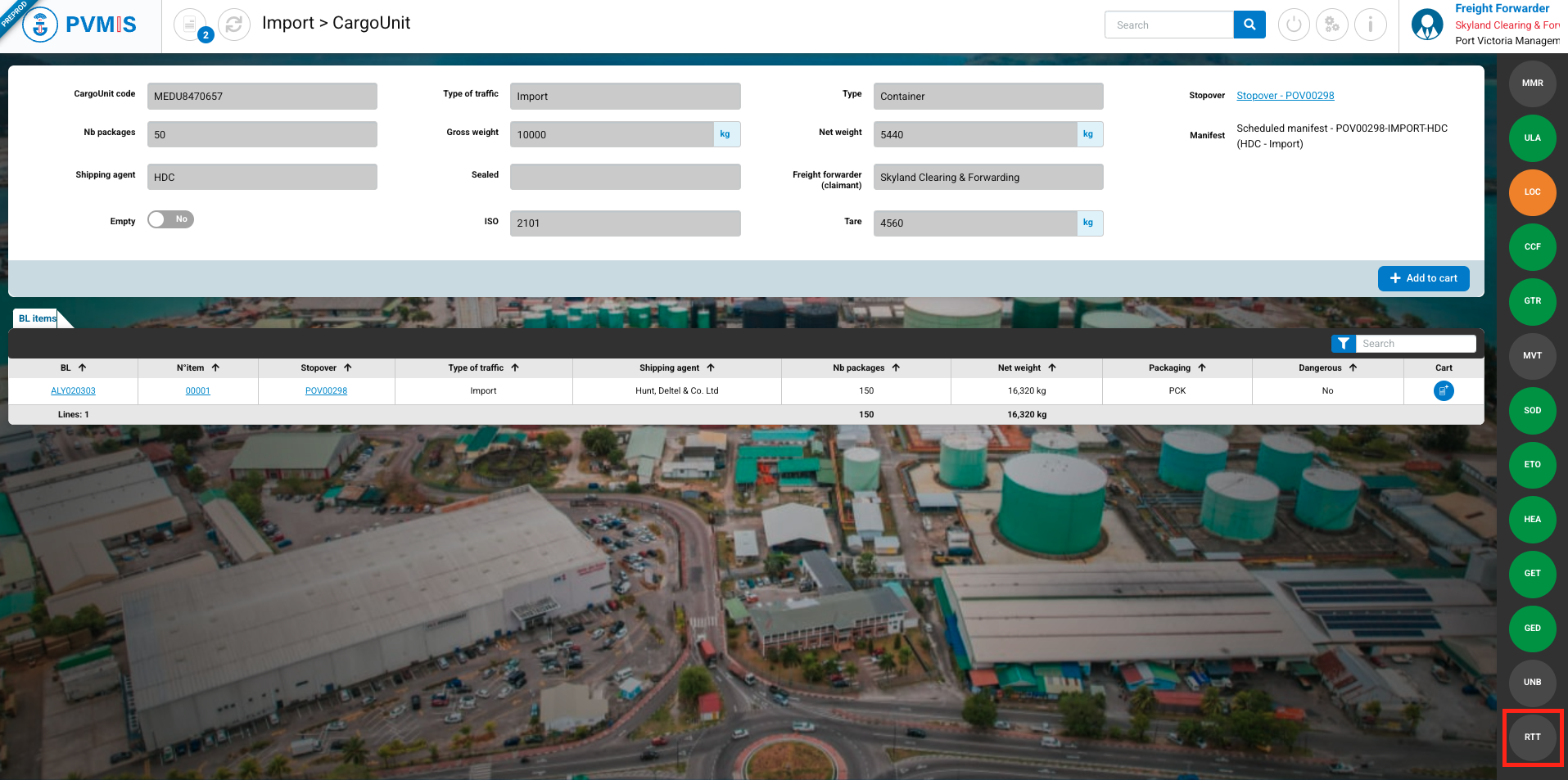Toggle the Empty switch
Image resolution: width=1568 pixels, height=780 pixels.
coord(170,219)
